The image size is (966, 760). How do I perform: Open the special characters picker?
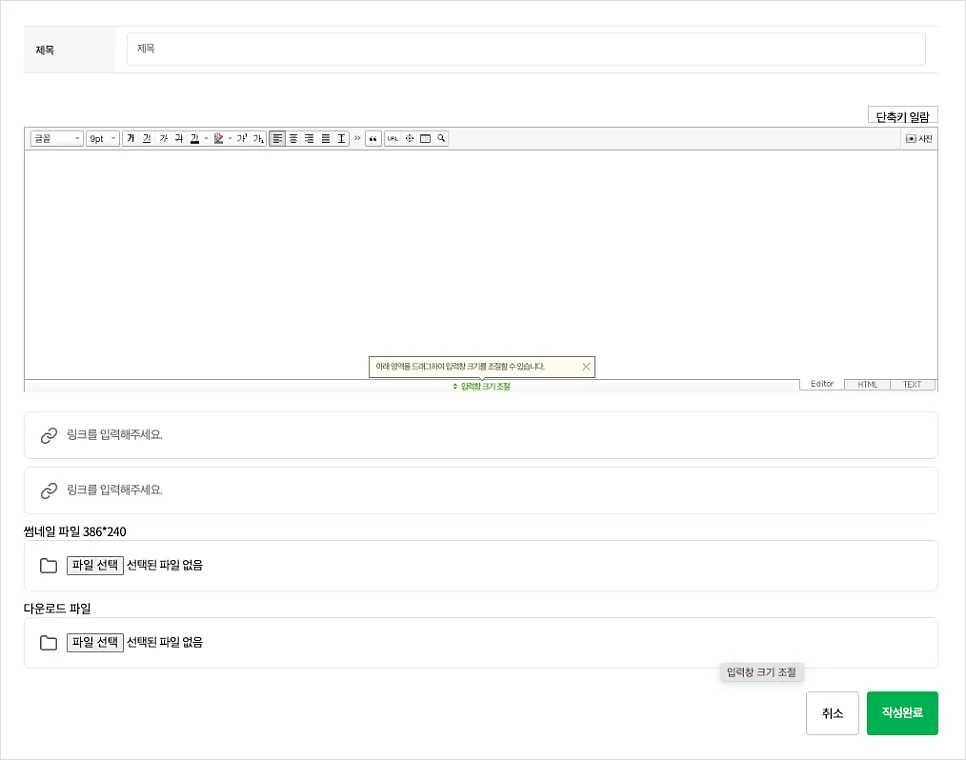click(x=409, y=139)
